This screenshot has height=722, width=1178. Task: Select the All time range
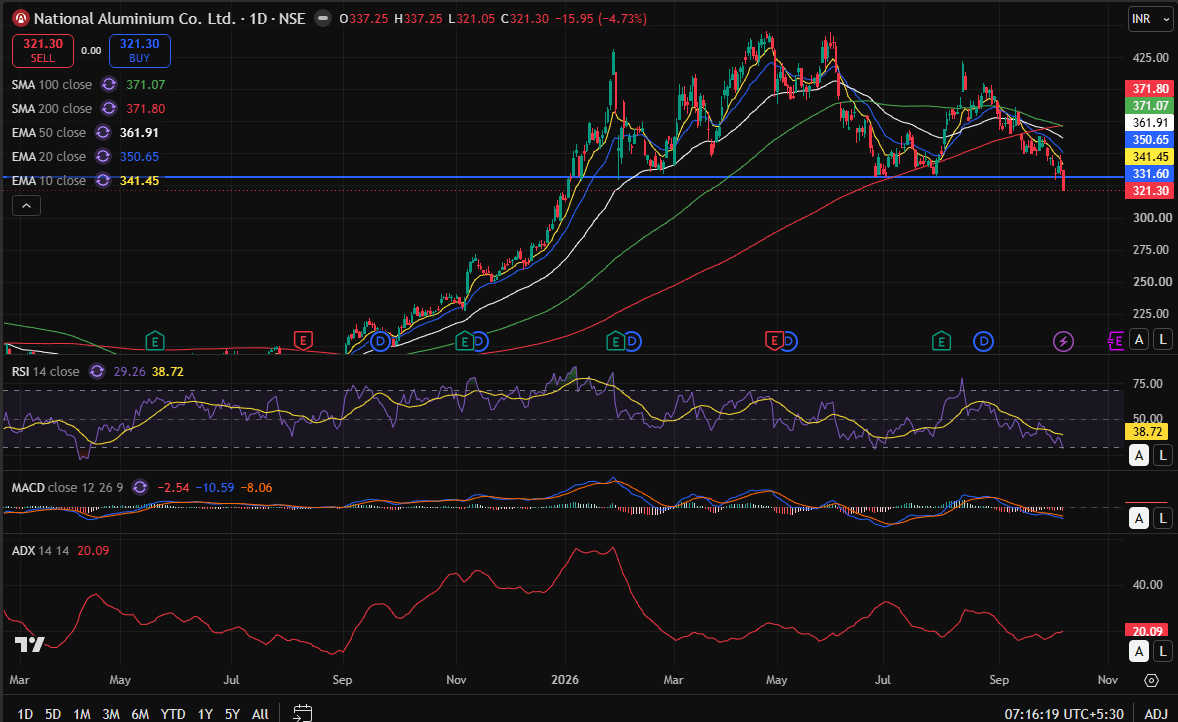click(x=260, y=714)
